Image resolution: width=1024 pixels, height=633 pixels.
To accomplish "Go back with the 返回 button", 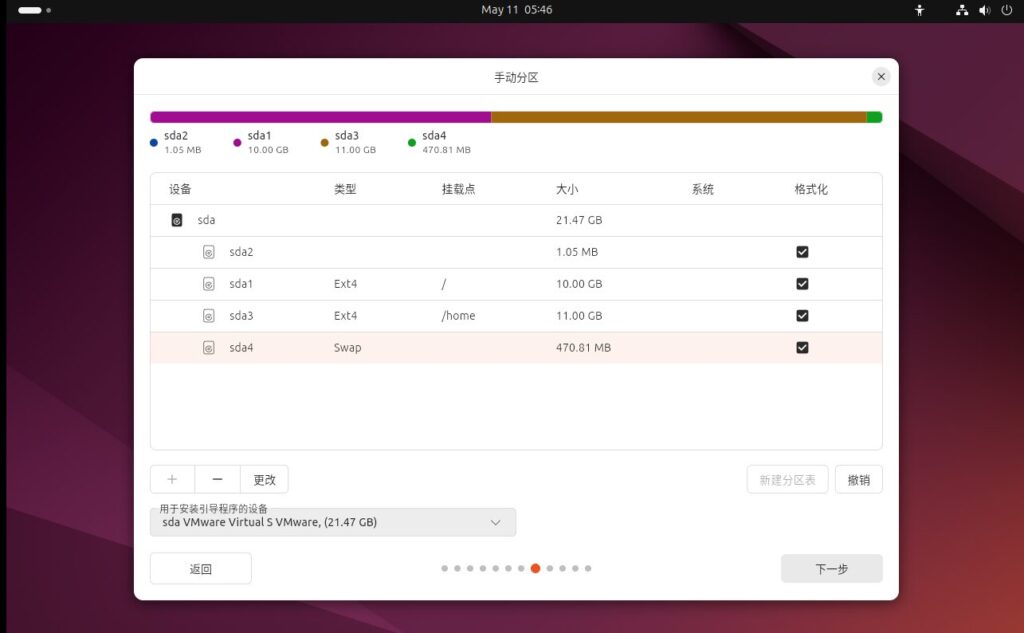I will (x=201, y=568).
